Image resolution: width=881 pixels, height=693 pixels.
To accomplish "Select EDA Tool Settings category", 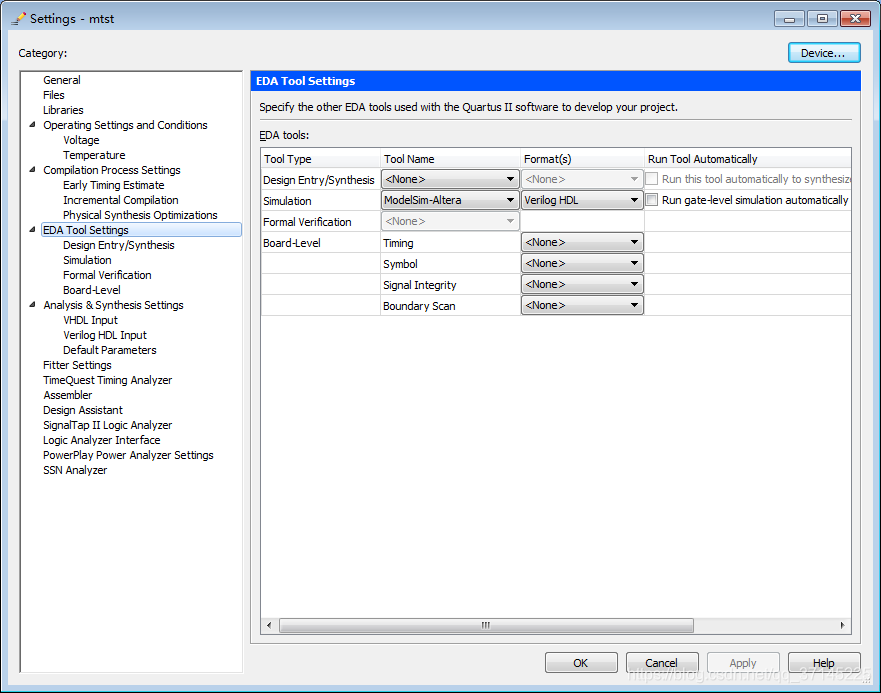I will (141, 230).
